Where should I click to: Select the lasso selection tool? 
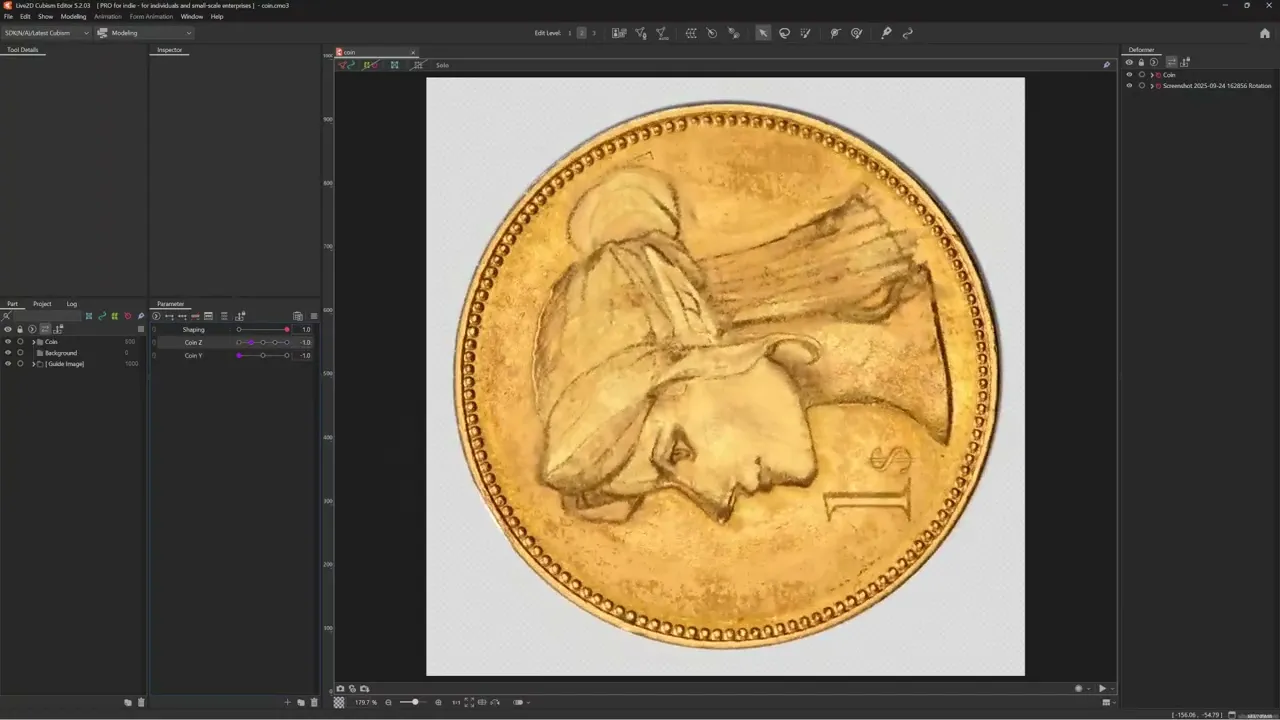point(784,33)
